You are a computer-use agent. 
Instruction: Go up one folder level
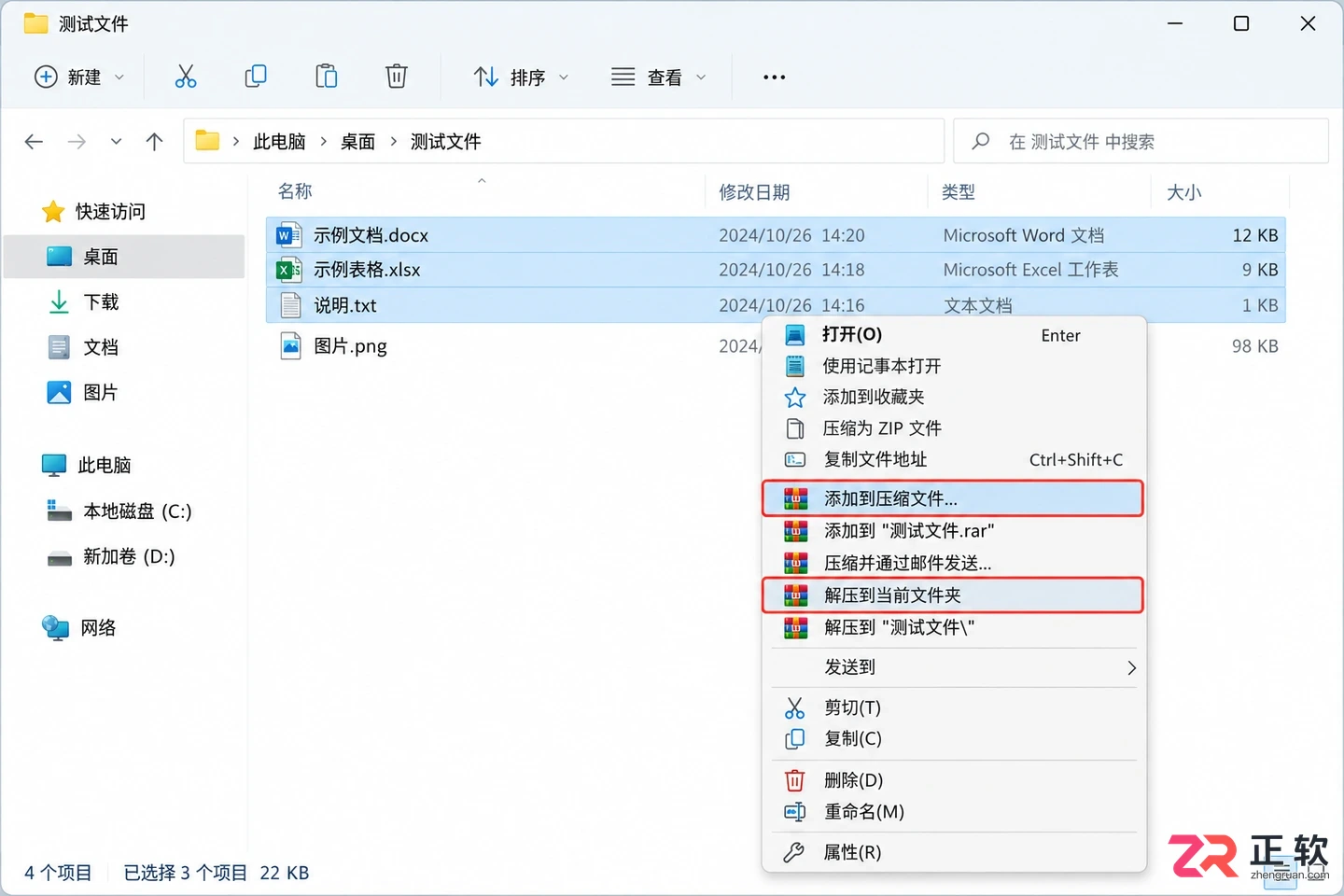tap(155, 142)
